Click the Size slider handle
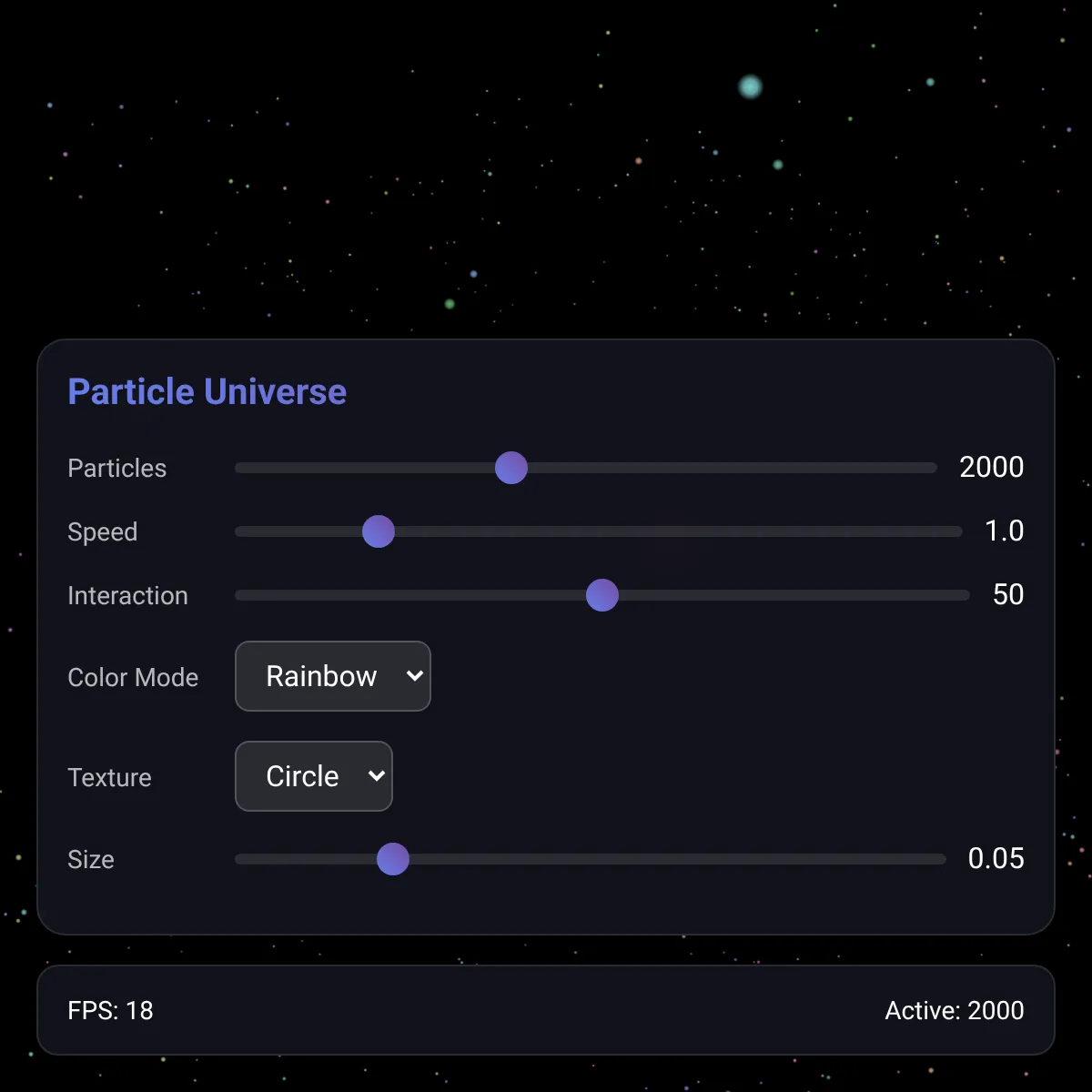Image resolution: width=1092 pixels, height=1092 pixels. pyautogui.click(x=393, y=859)
